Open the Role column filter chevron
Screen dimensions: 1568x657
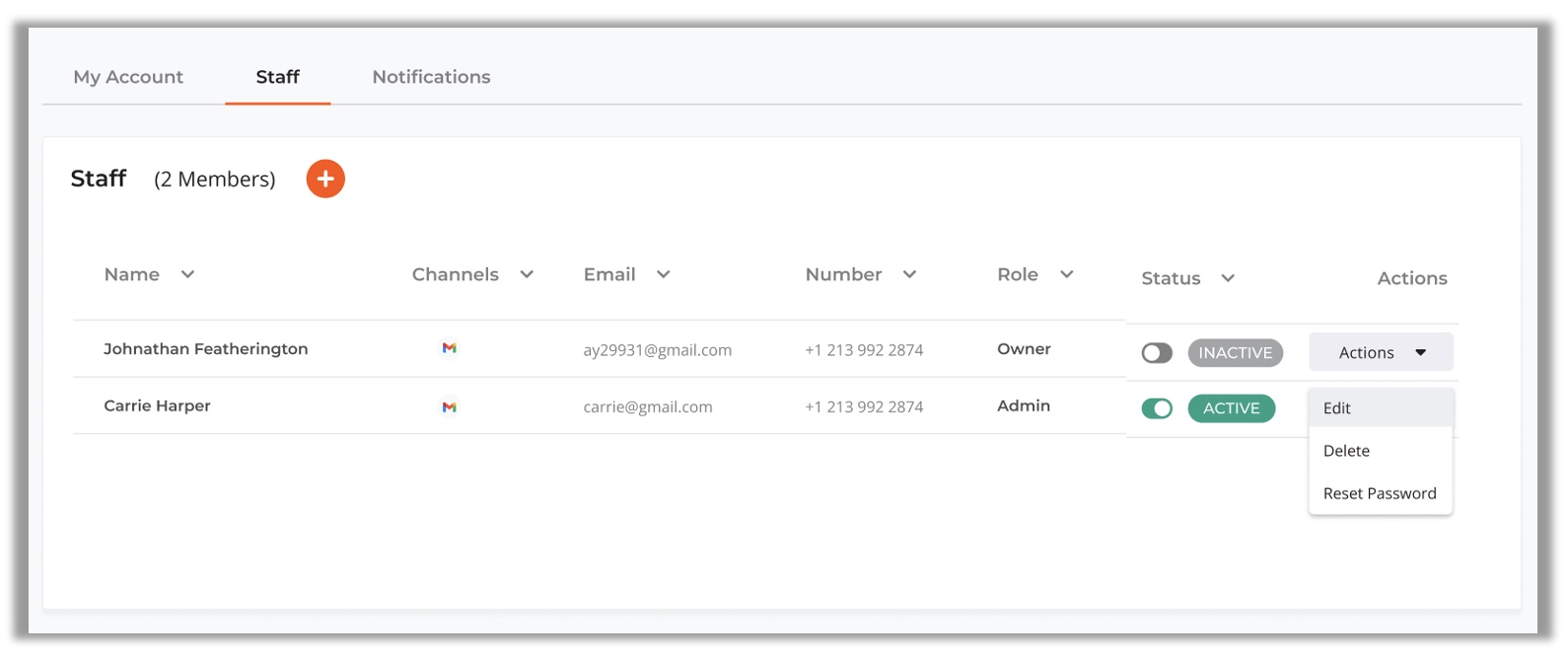pyautogui.click(x=1066, y=274)
